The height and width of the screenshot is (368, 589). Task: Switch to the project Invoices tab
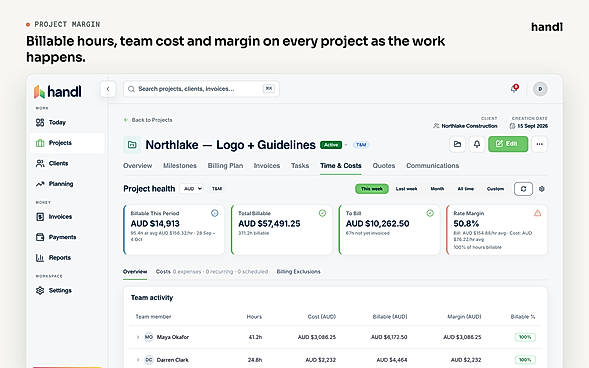(267, 166)
